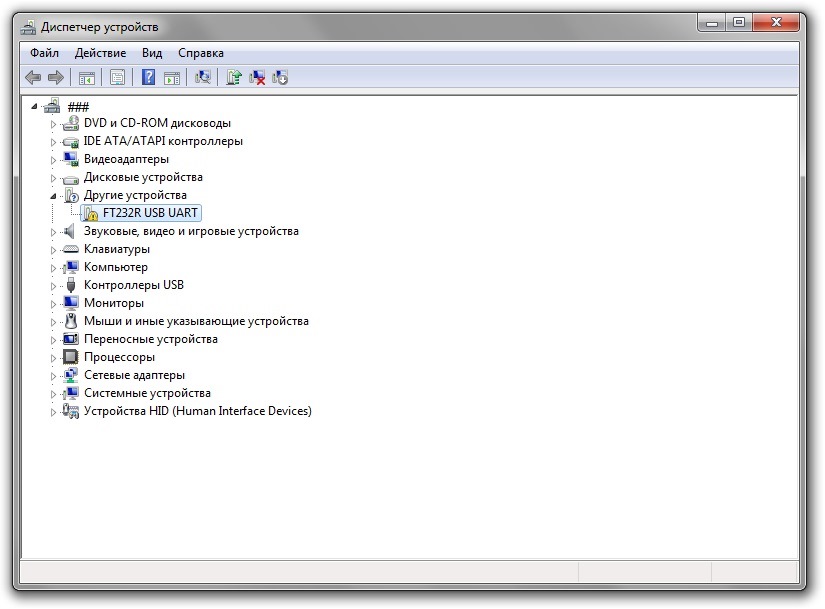Expand IDE ATA/ATAPI контроллеры
Image resolution: width=825 pixels, height=609 pixels.
click(53, 142)
